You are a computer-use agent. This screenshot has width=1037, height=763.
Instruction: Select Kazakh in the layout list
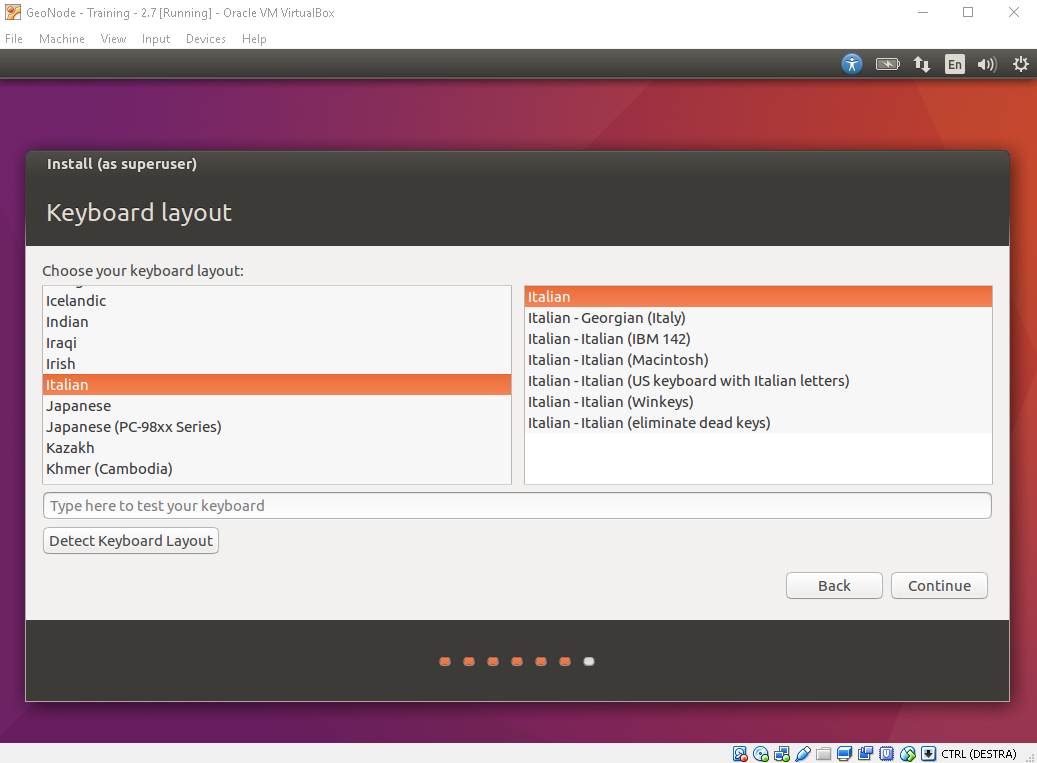tap(277, 448)
